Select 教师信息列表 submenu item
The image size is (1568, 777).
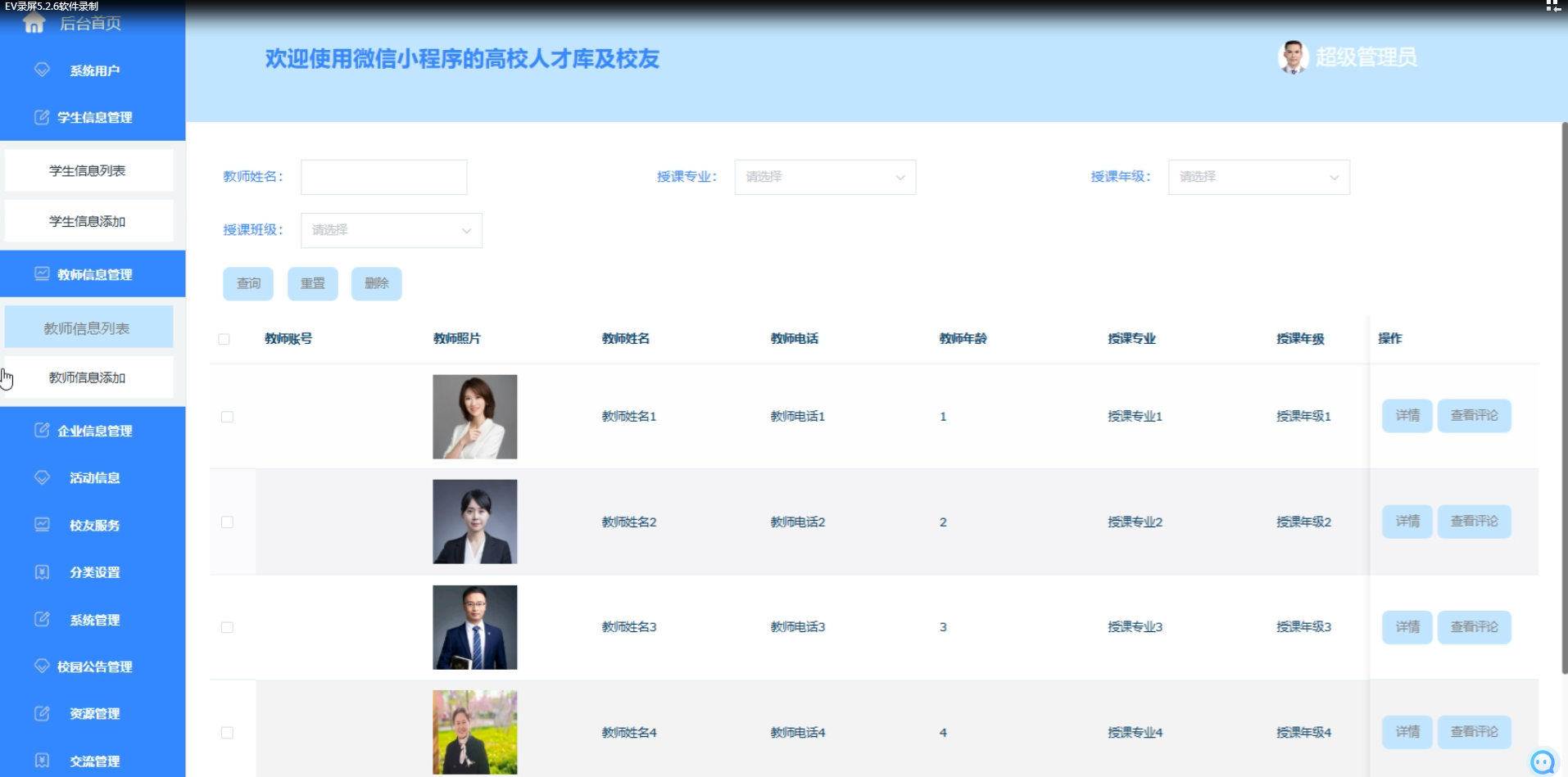tap(88, 328)
